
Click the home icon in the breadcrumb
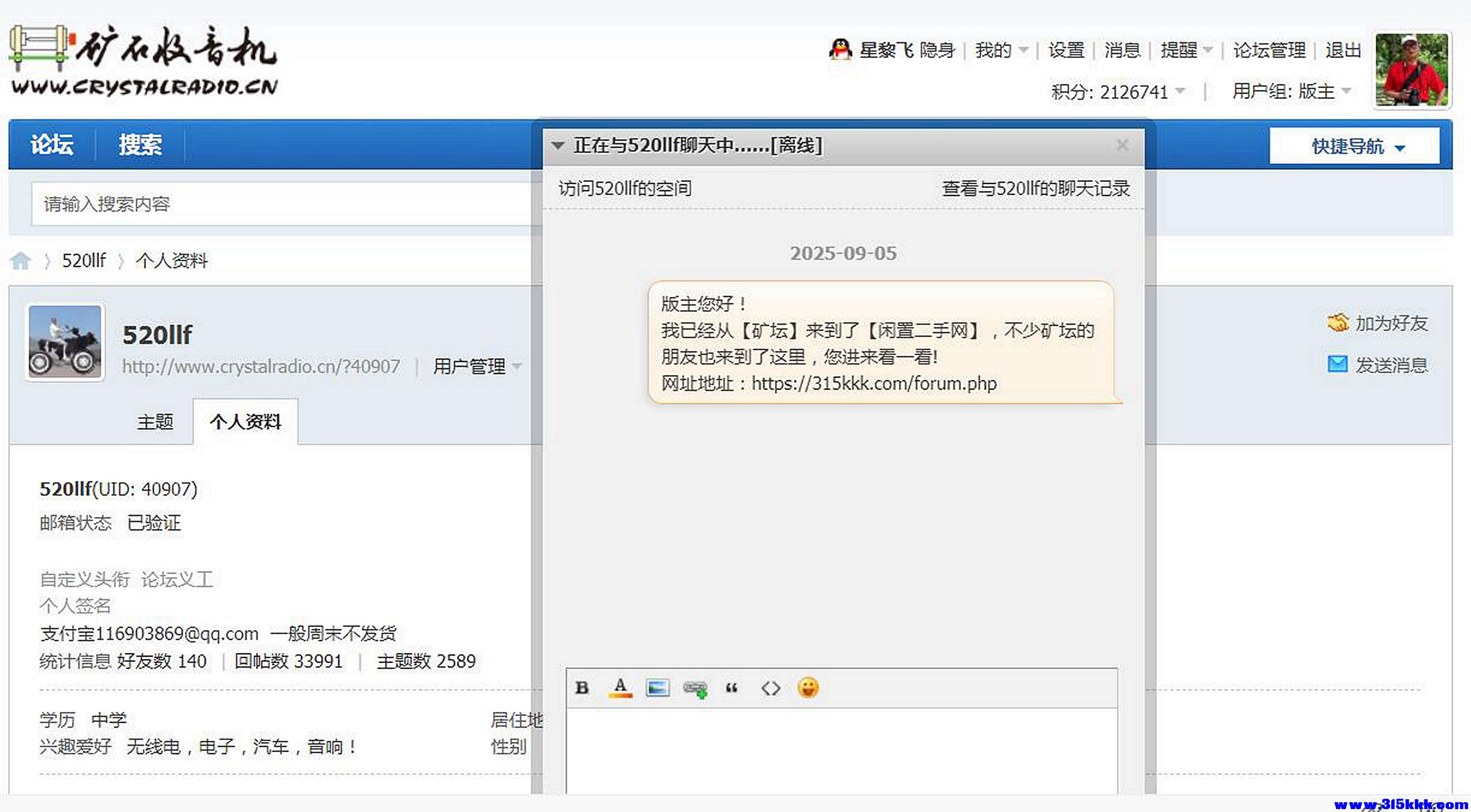21,260
